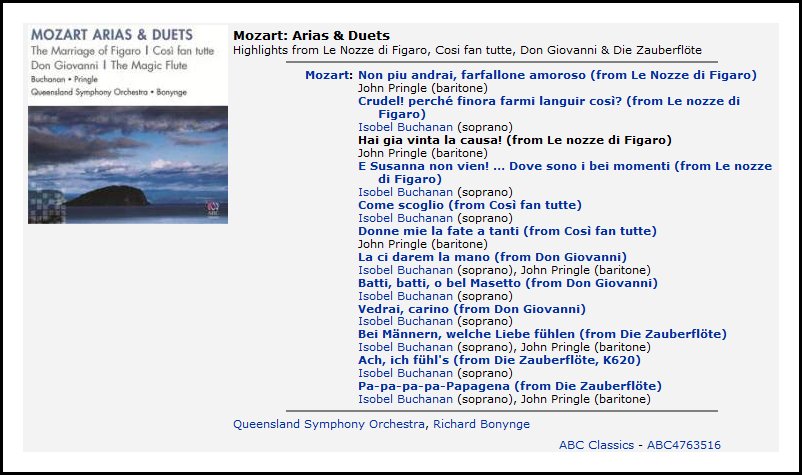This screenshot has width=802, height=475.
Task: Click 'Batti, batti, o bel Masetto' link
Action: coord(507,283)
